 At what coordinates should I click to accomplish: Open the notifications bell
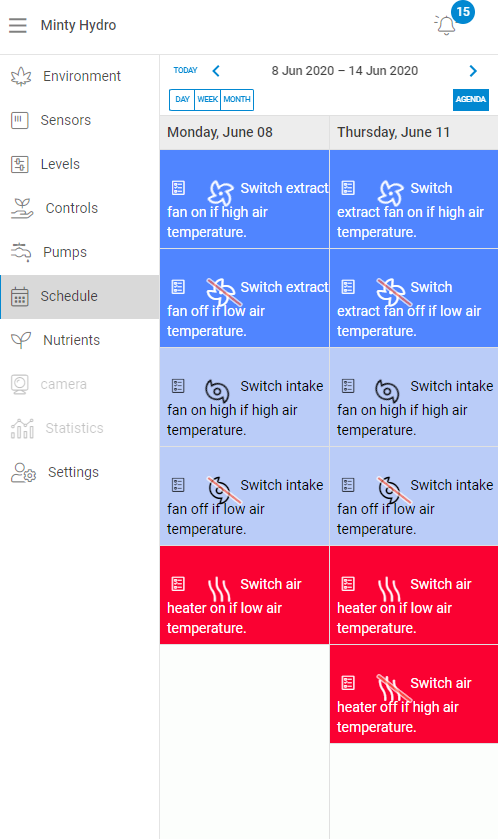pos(446,25)
